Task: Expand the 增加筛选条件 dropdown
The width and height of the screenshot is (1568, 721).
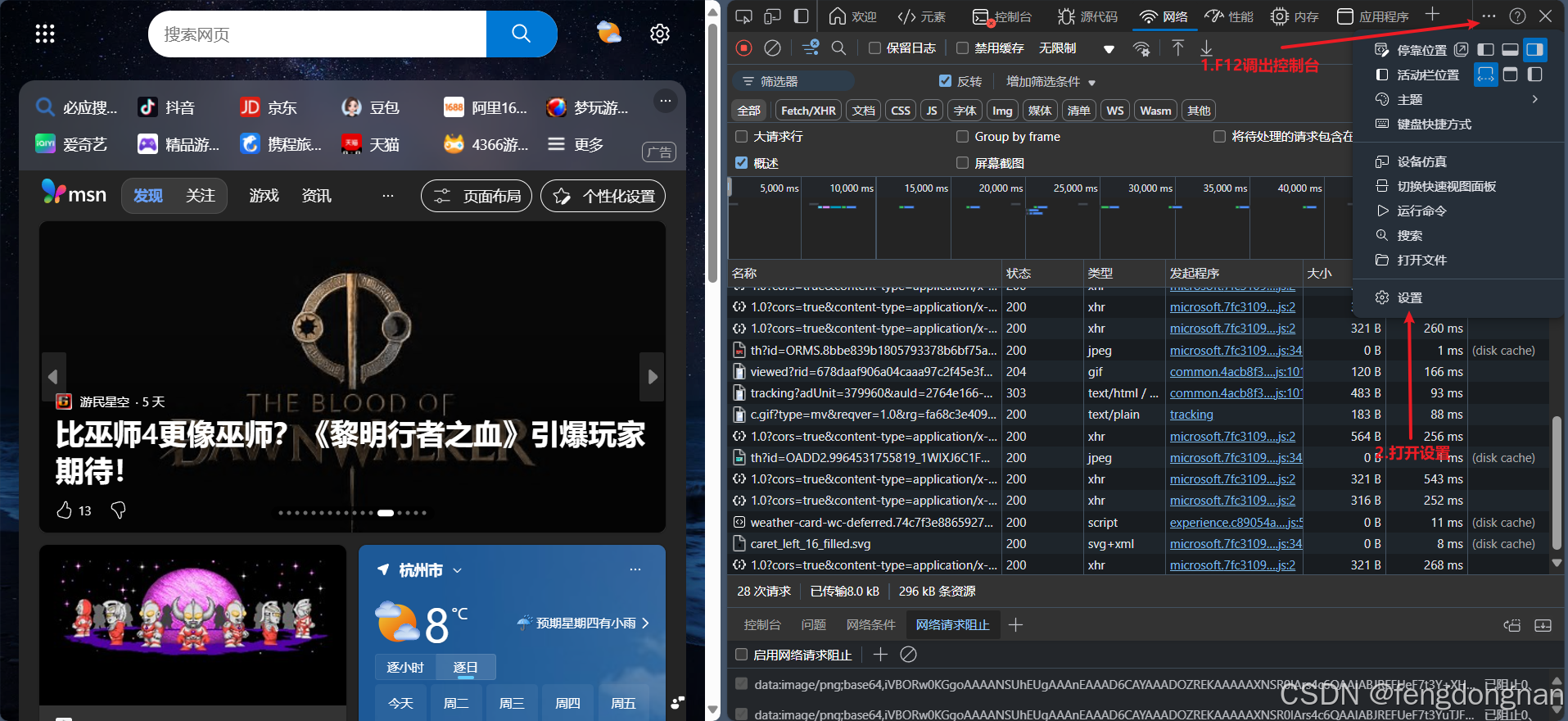Action: (1051, 81)
